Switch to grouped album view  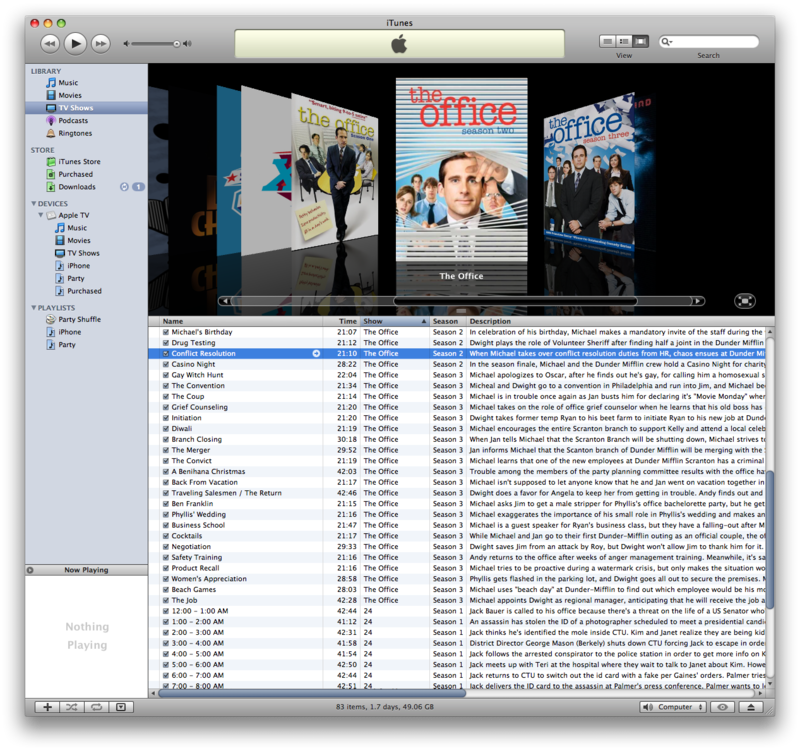pyautogui.click(x=623, y=41)
